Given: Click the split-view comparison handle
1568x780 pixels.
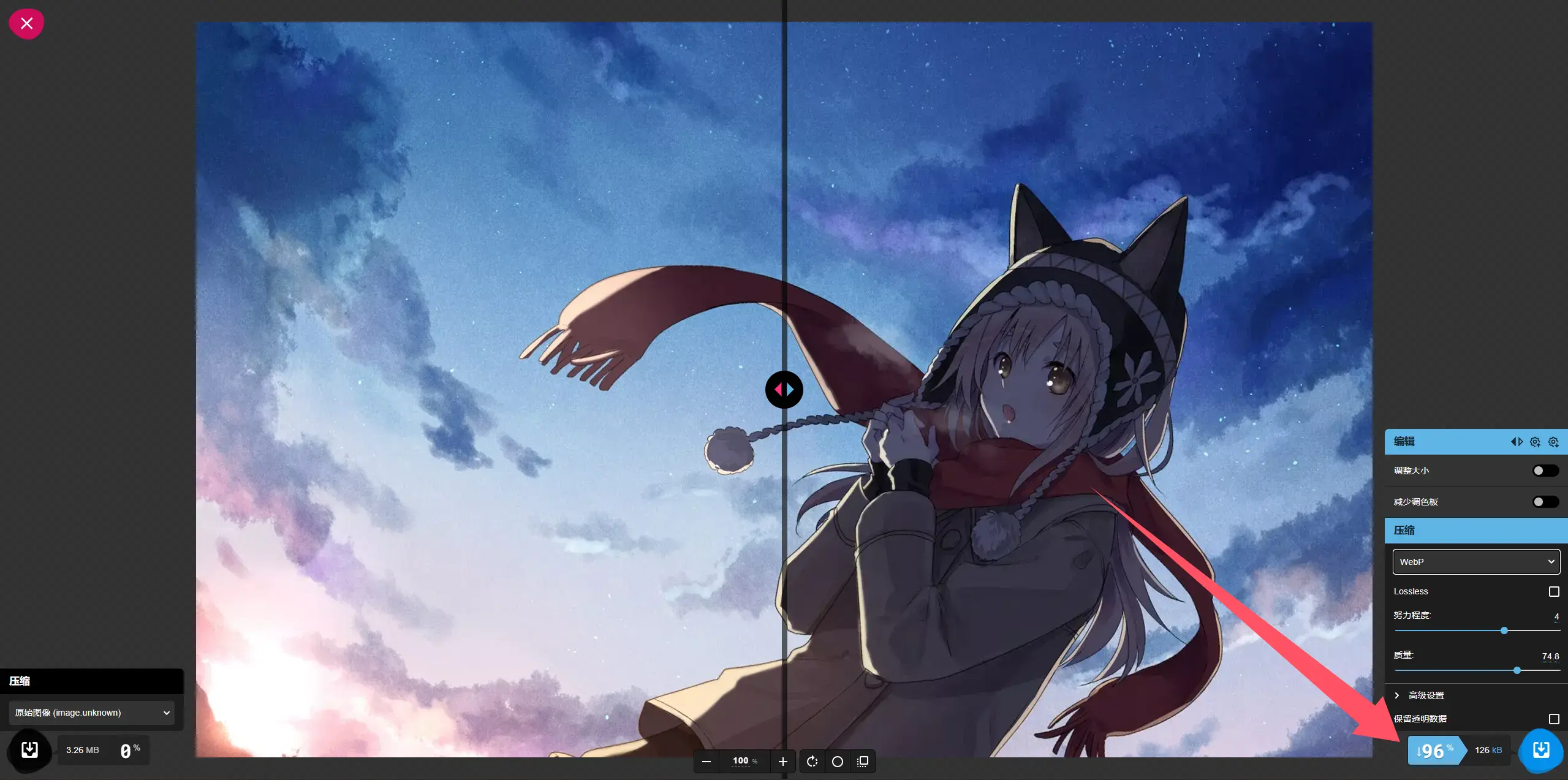Looking at the screenshot, I should pos(784,389).
